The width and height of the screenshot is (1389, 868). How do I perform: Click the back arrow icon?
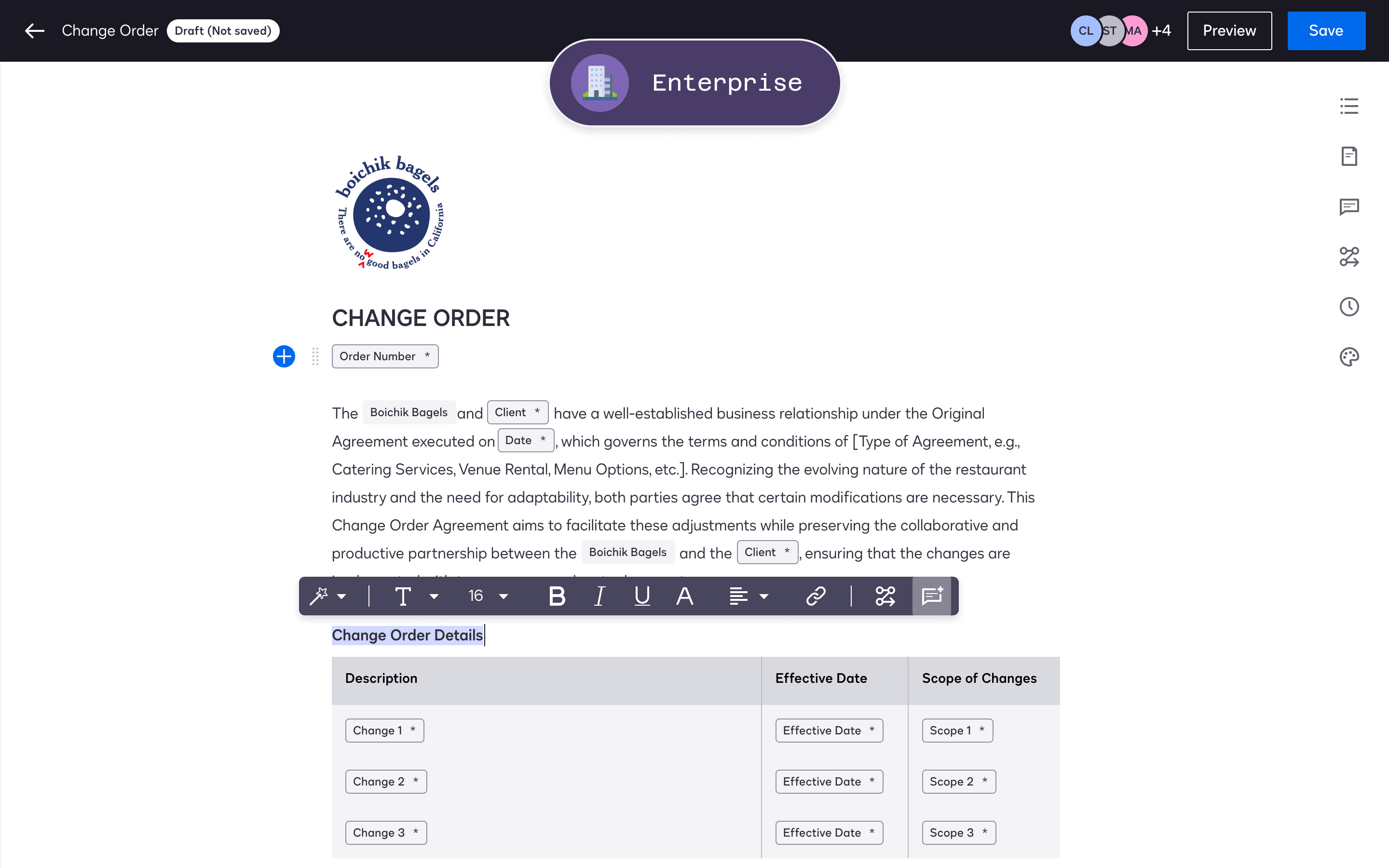(34, 31)
